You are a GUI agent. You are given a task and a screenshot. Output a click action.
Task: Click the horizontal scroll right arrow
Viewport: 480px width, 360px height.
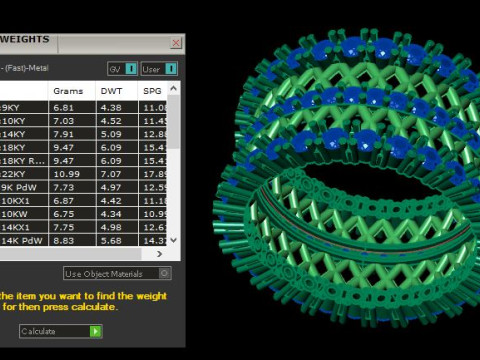tap(159, 254)
